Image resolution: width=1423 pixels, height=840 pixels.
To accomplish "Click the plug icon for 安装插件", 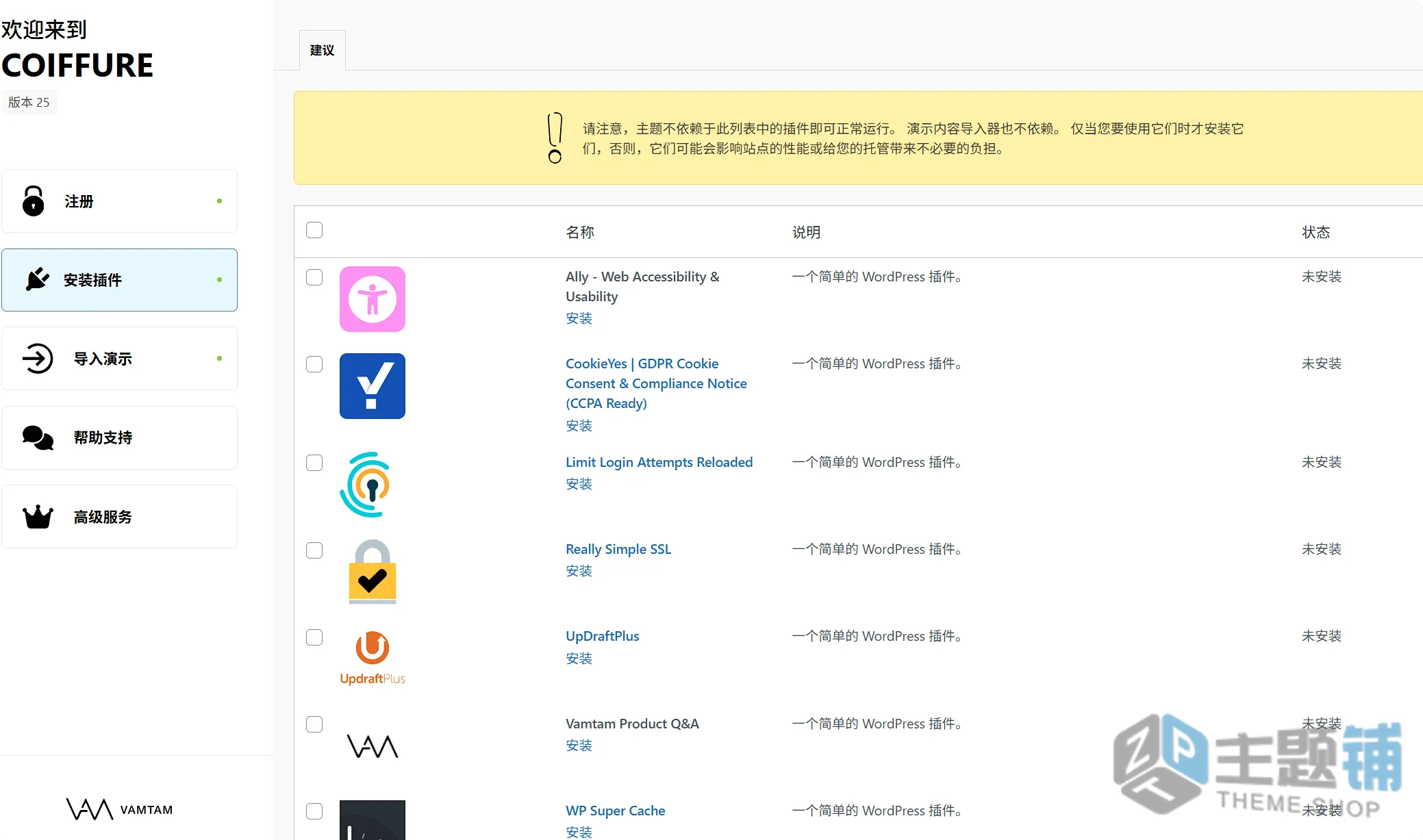I will [x=37, y=279].
